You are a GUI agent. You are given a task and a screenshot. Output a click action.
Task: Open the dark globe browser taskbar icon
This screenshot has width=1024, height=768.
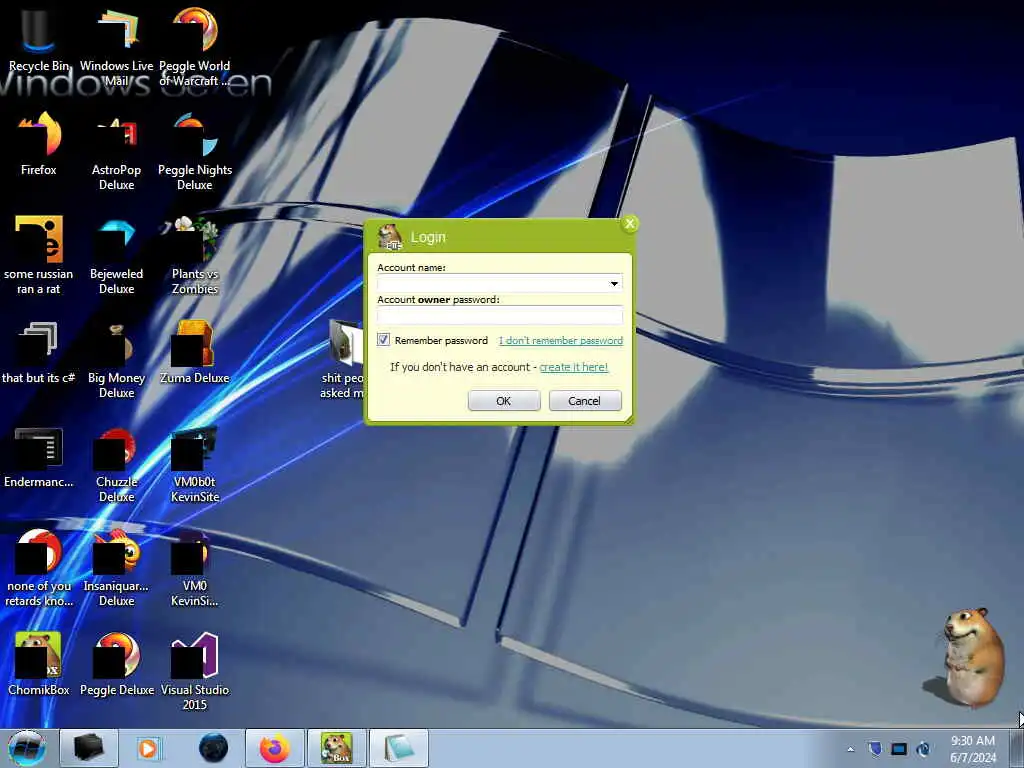click(213, 748)
